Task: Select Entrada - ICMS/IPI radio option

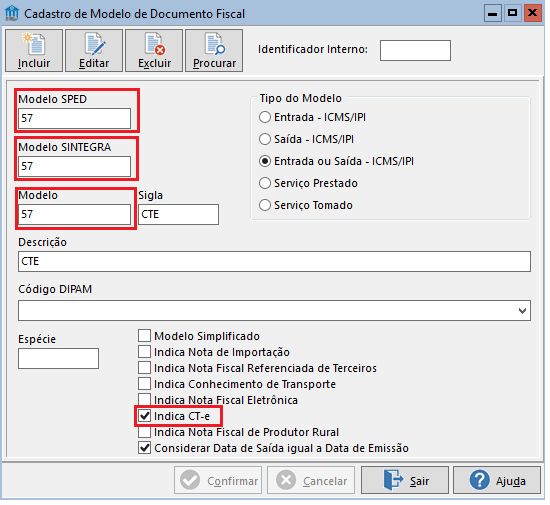Action: [265, 117]
